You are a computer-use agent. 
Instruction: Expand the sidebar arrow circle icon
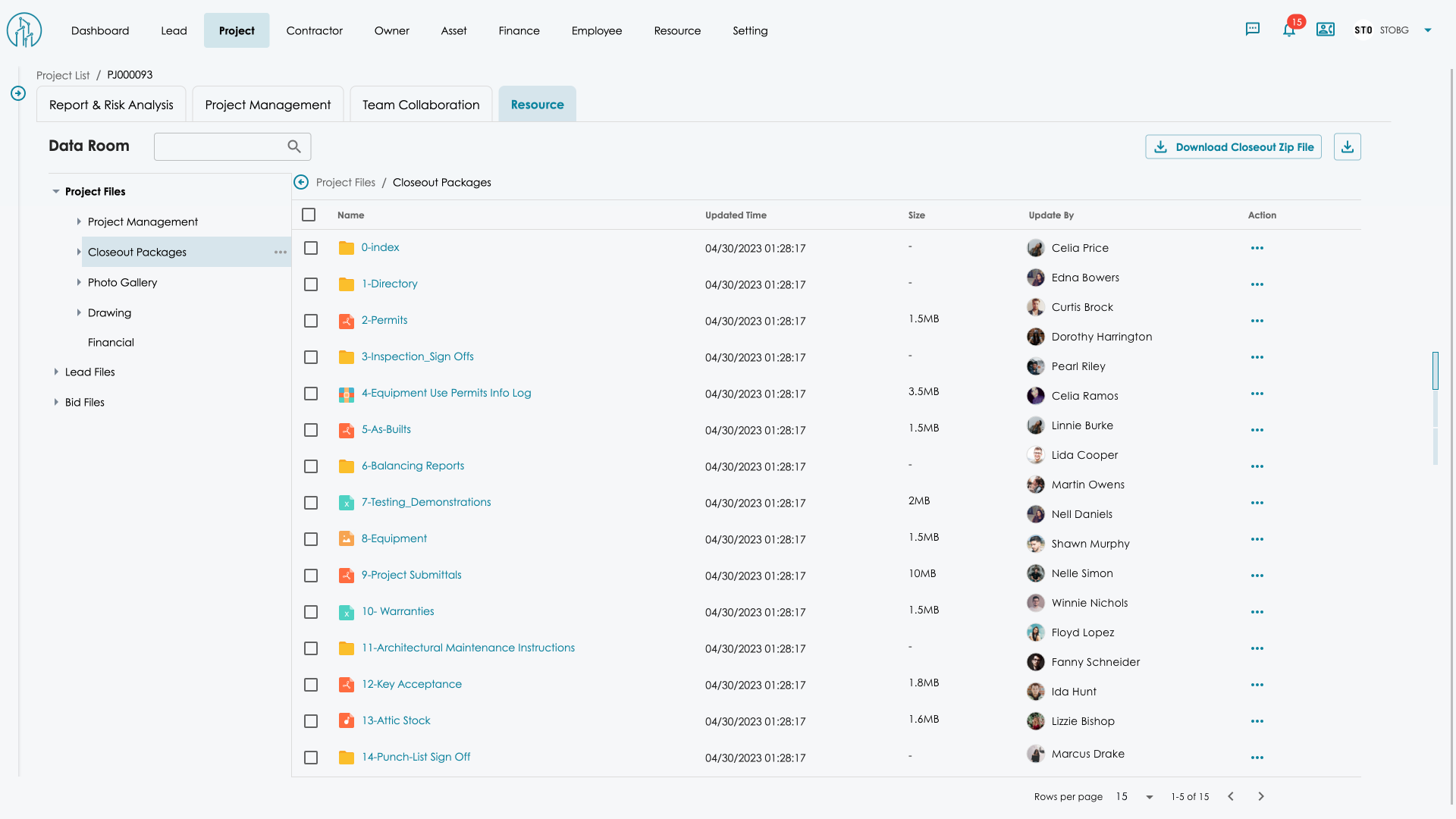[x=18, y=93]
